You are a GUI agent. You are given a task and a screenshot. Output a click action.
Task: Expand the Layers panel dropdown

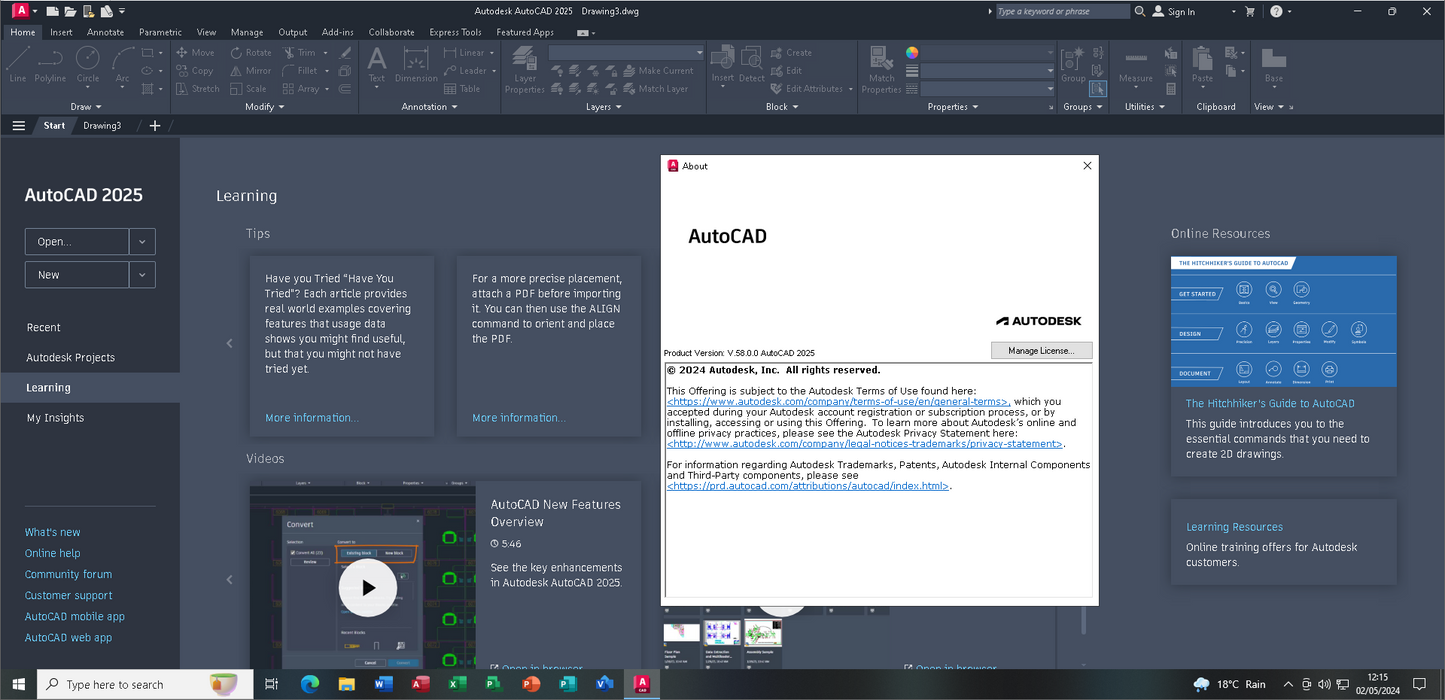[603, 107]
